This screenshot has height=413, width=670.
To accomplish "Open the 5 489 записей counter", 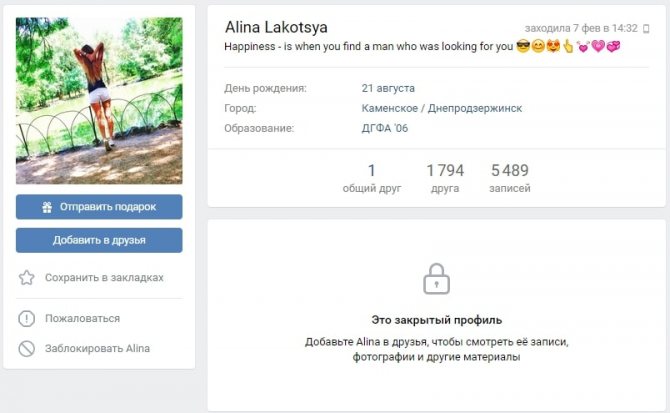I will tap(510, 178).
